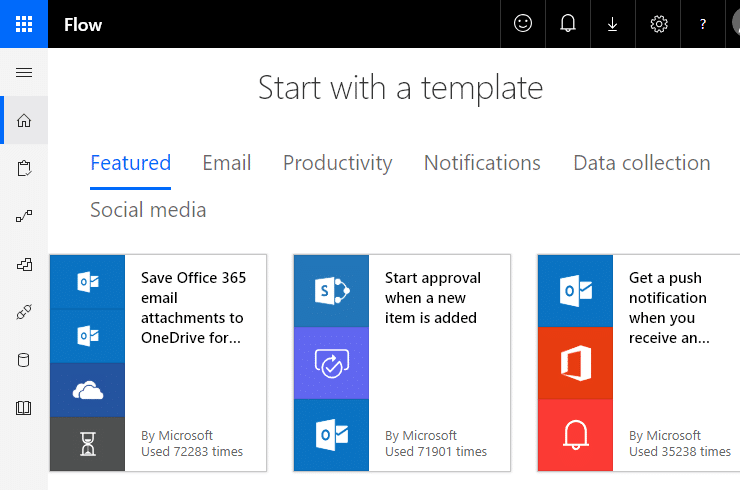The width and height of the screenshot is (740, 490).
Task: Open the notifications bell in header
Action: (568, 24)
